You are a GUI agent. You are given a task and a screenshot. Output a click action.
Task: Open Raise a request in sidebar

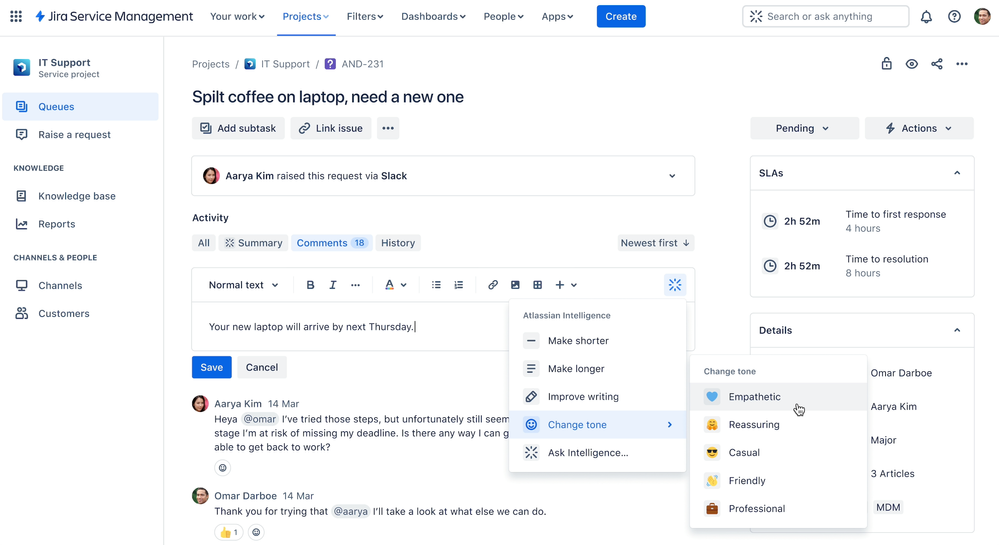click(80, 134)
